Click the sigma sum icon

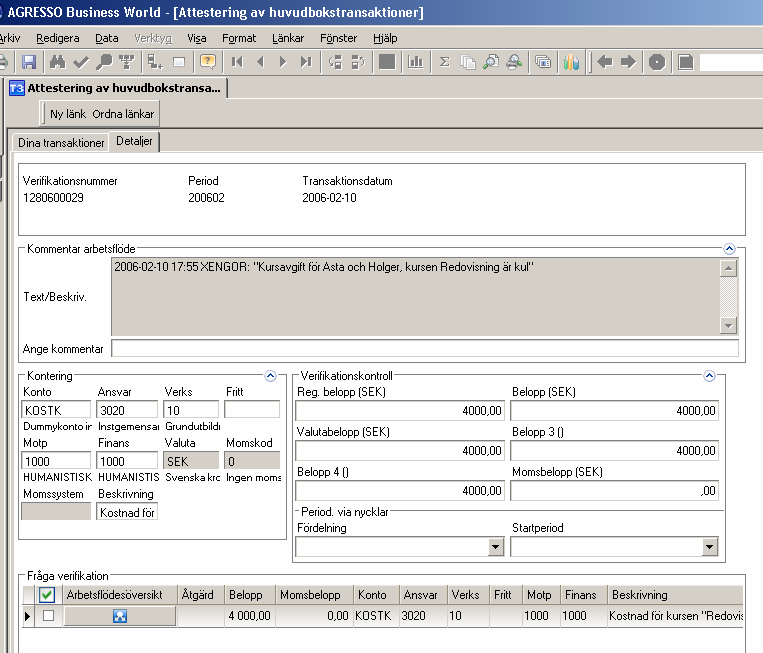(x=444, y=62)
